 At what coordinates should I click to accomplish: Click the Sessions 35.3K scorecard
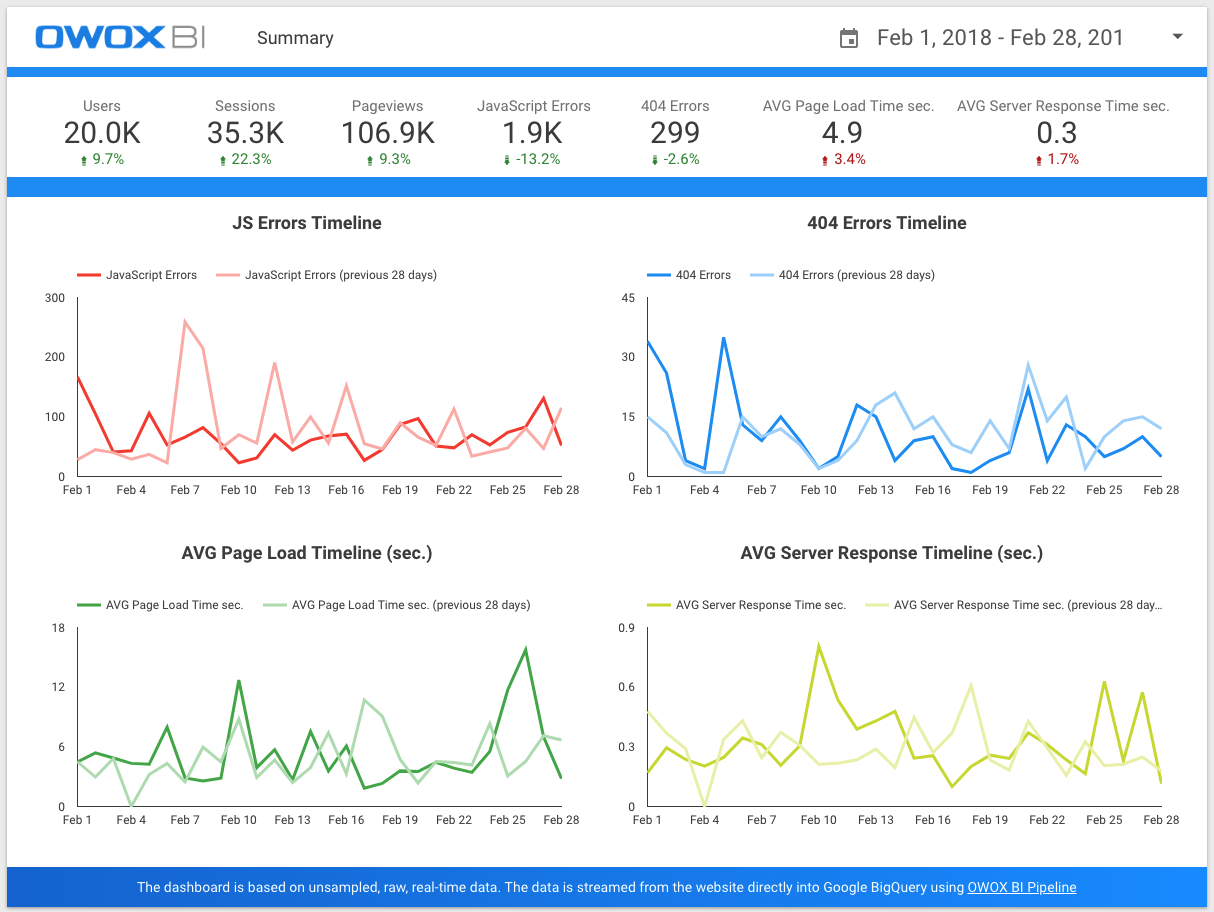pos(245,132)
